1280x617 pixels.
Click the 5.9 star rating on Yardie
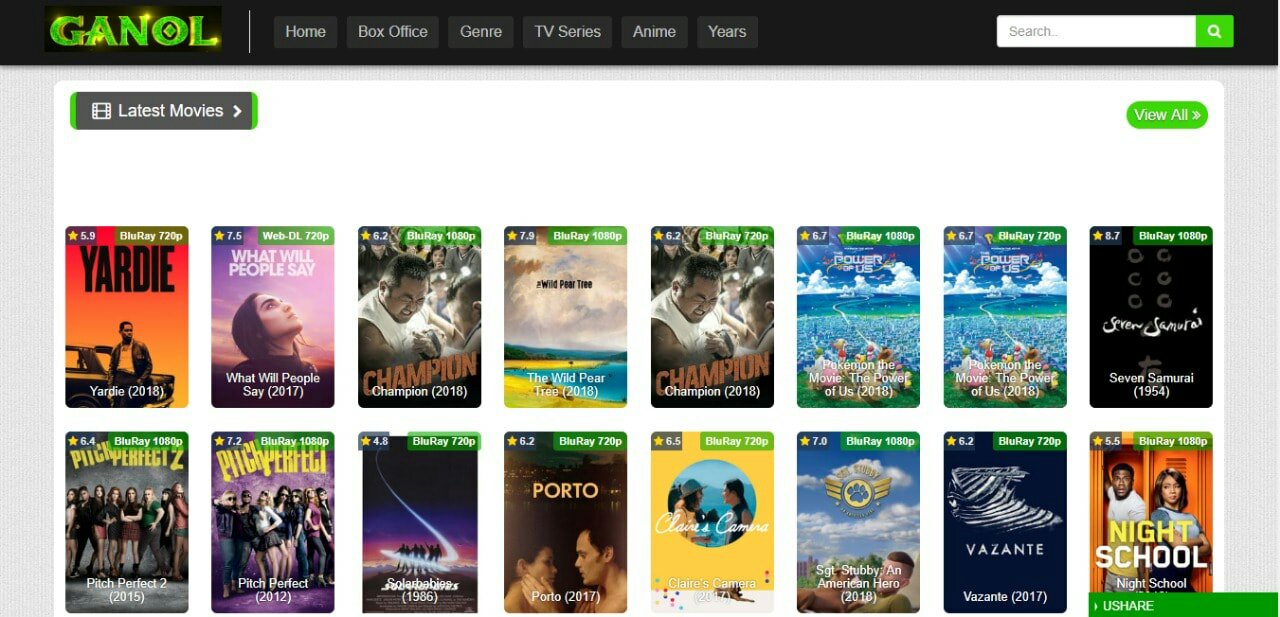tap(81, 236)
